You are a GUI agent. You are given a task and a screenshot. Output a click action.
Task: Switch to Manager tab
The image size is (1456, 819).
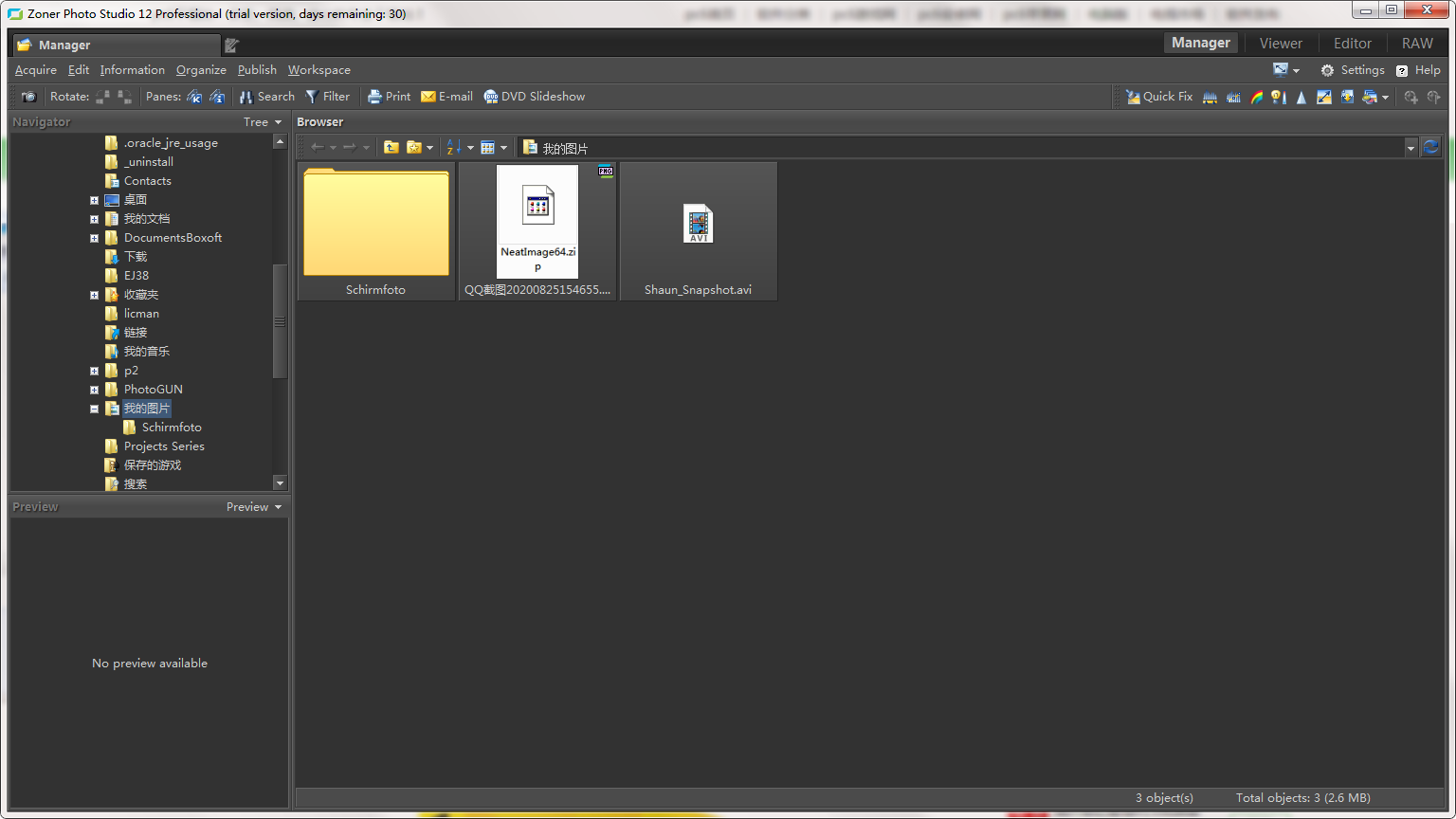[x=1200, y=43]
